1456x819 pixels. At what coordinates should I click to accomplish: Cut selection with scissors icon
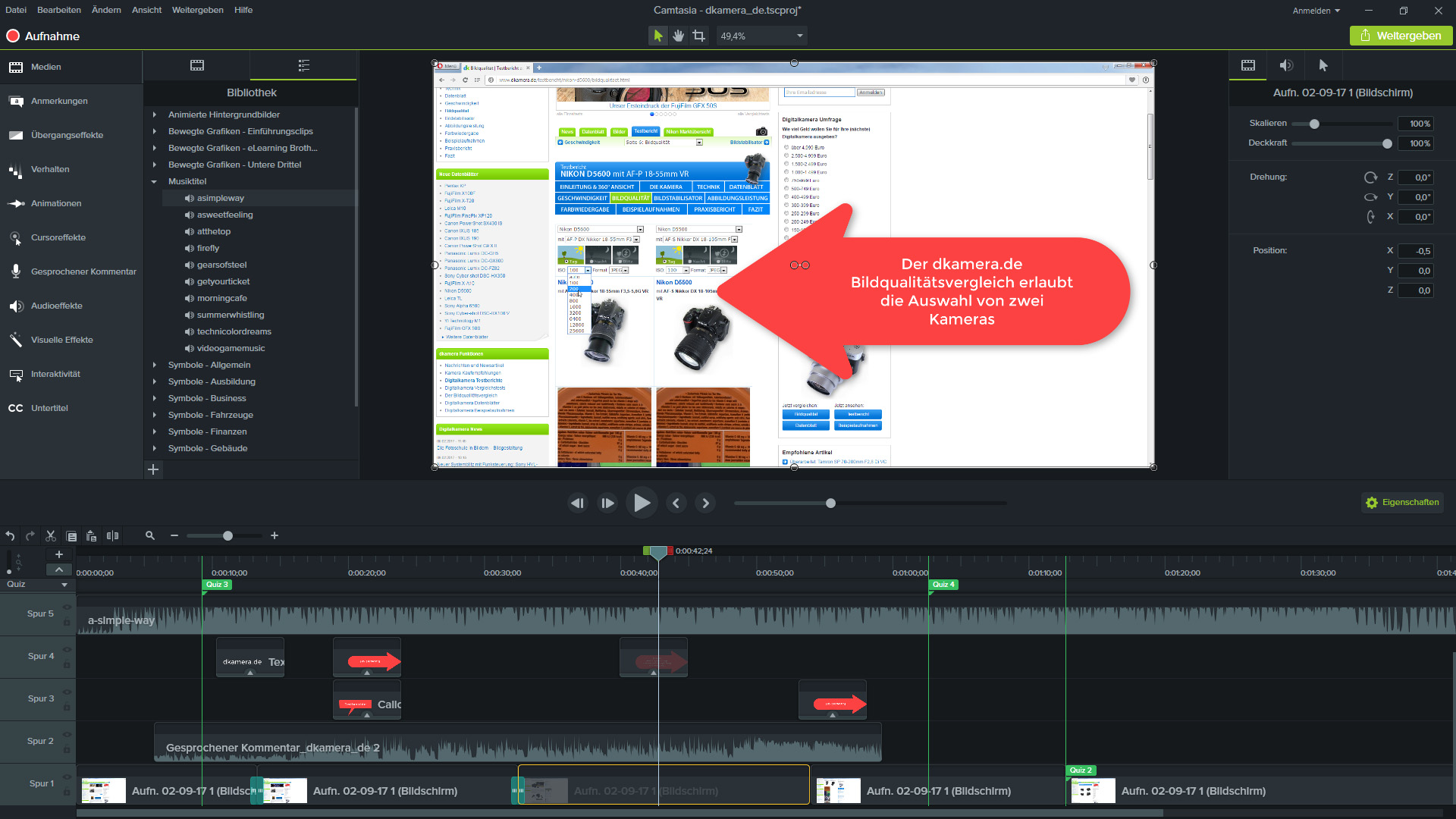pyautogui.click(x=51, y=536)
